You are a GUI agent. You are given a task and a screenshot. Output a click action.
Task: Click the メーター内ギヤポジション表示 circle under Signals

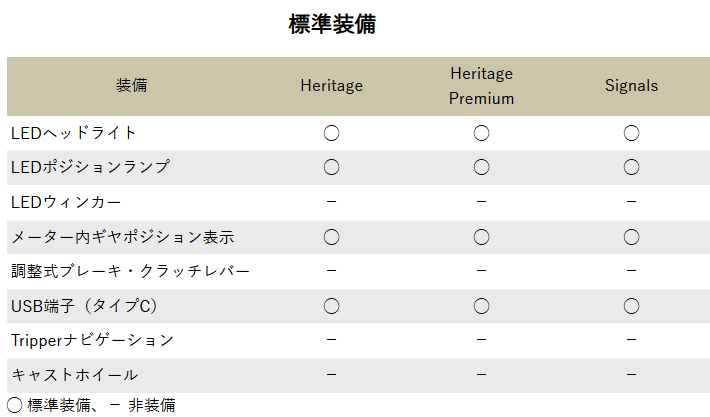(x=631, y=237)
